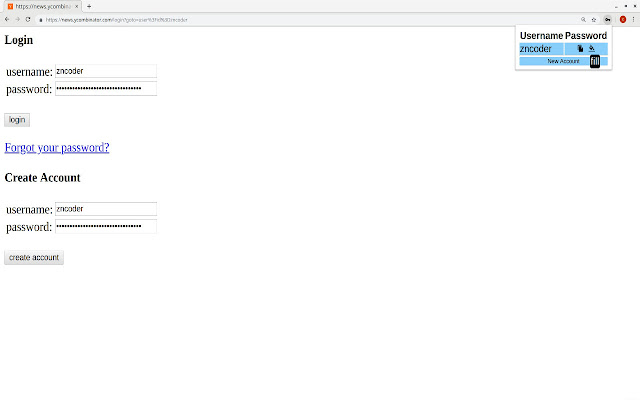640x400 pixels.
Task: Minimize the browser window
Action: pyautogui.click(x=616, y=7)
